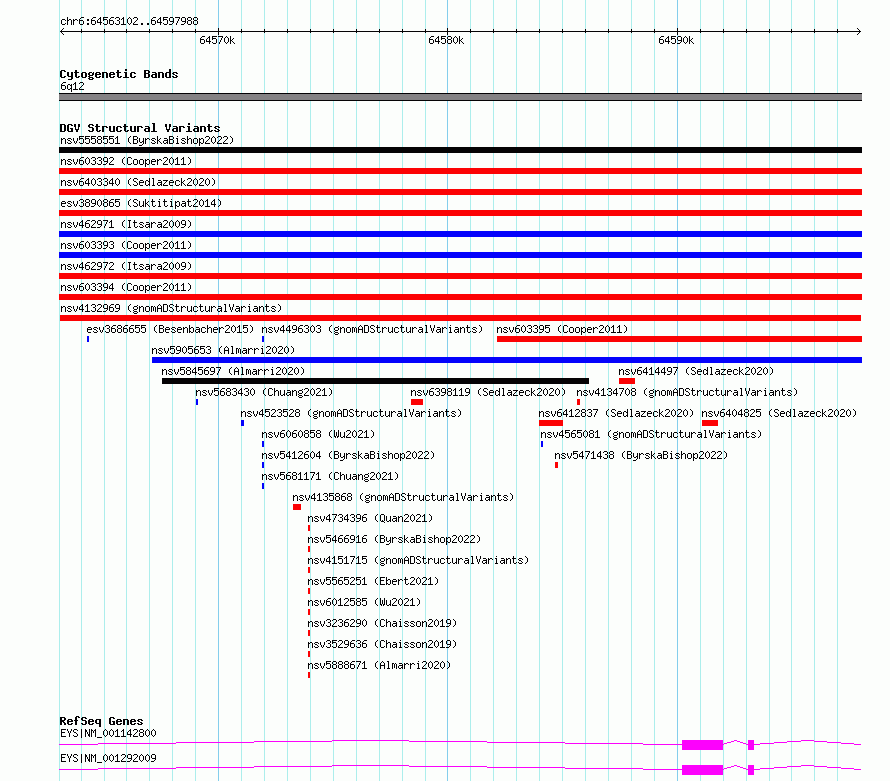Click the 64580k ruler label

coord(446,40)
